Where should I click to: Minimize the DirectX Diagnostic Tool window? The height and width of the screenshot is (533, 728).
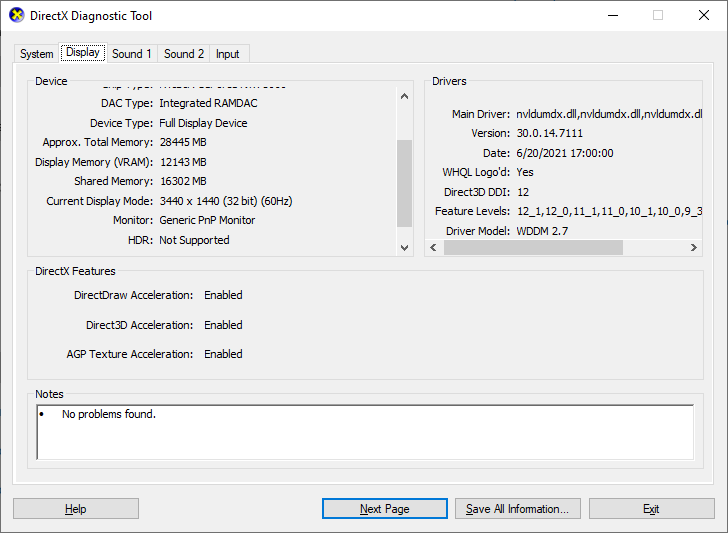(613, 15)
